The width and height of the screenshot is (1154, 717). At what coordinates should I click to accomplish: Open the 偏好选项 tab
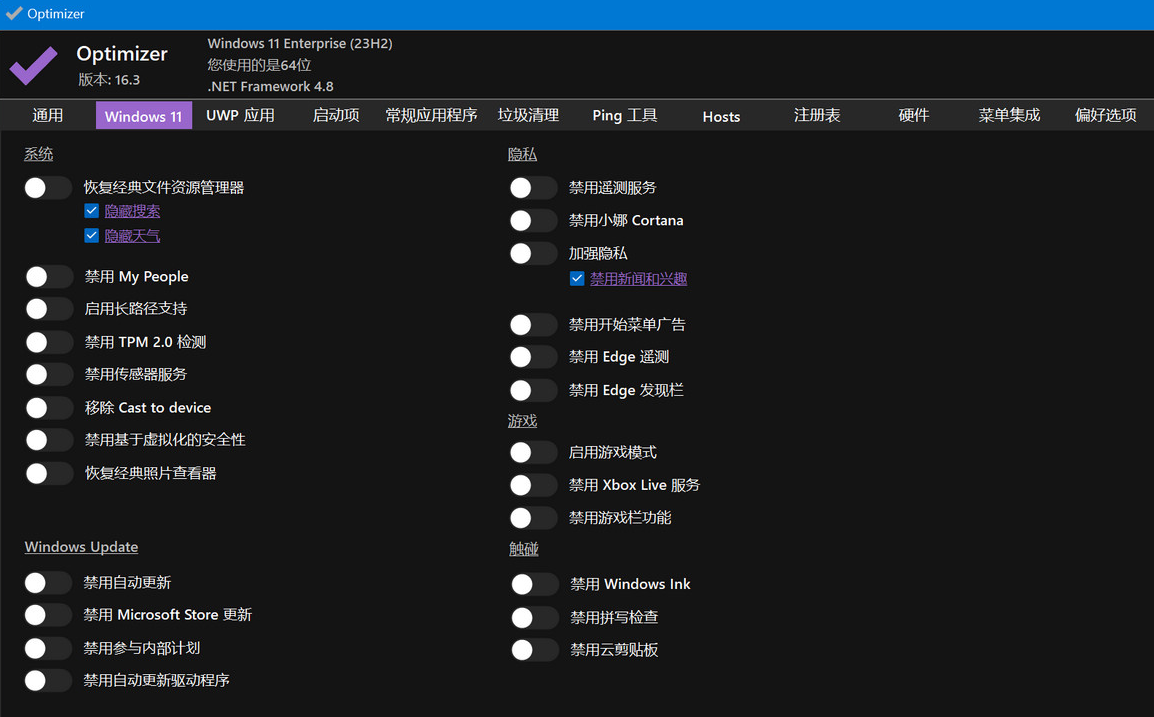1105,116
